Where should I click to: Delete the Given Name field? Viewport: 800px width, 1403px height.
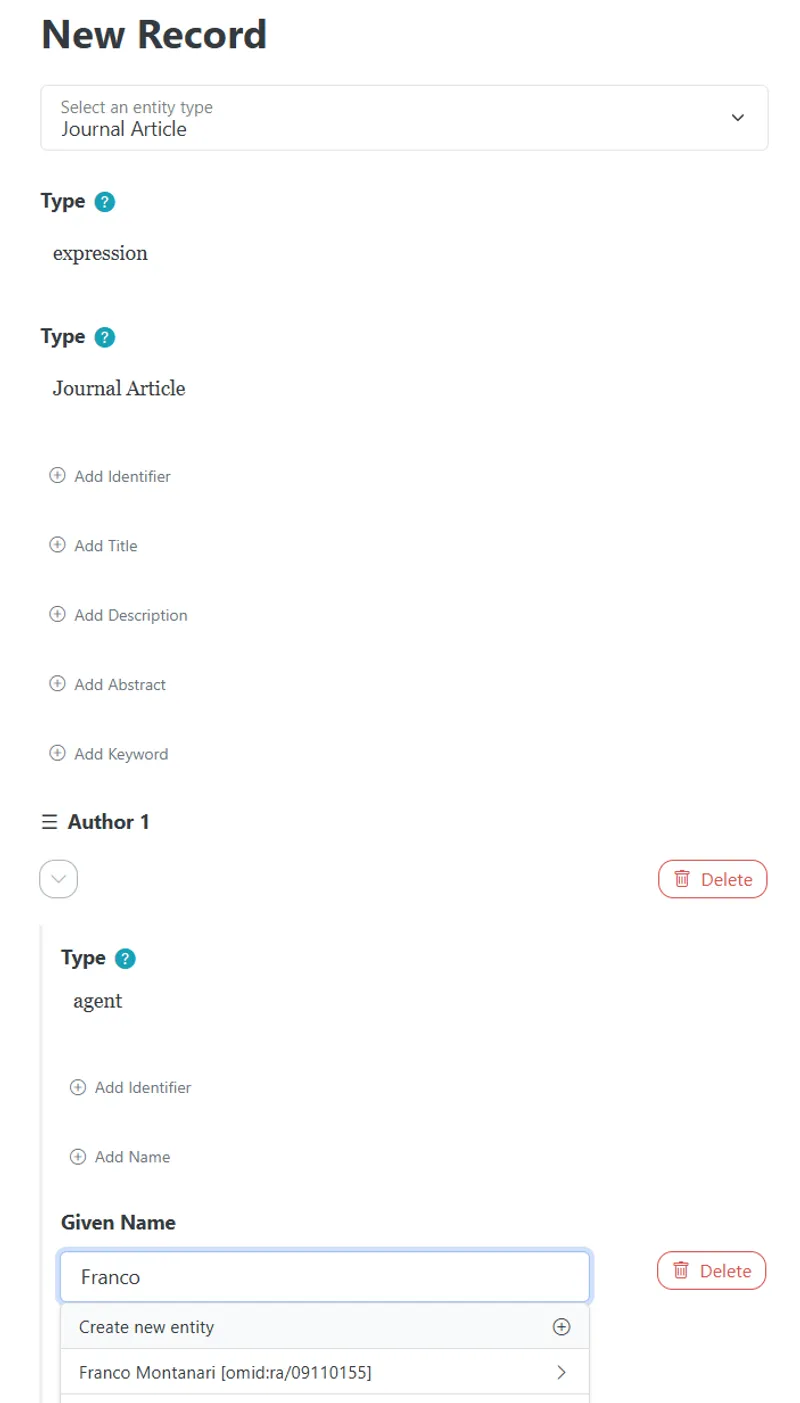click(711, 1271)
